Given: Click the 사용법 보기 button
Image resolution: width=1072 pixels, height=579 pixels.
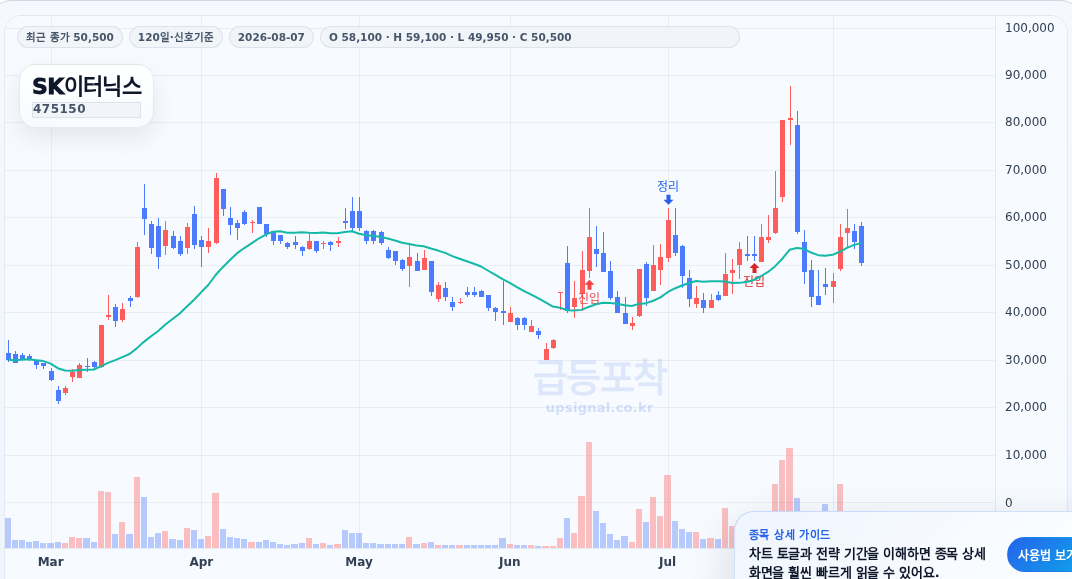Looking at the screenshot, I should pos(1041,555).
